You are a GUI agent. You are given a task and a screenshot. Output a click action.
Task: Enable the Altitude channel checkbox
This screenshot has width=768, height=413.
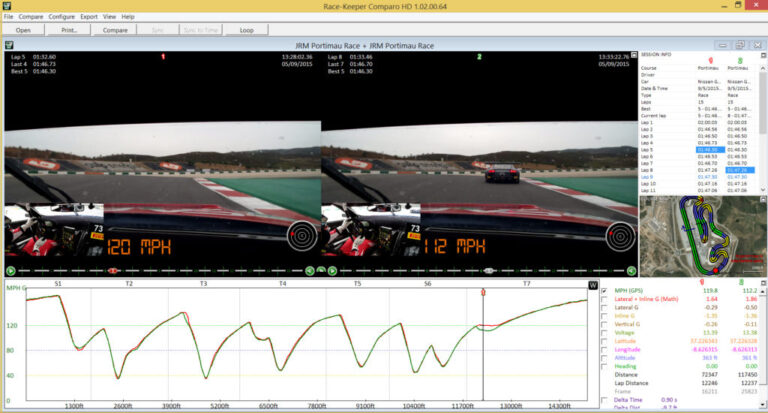[605, 358]
